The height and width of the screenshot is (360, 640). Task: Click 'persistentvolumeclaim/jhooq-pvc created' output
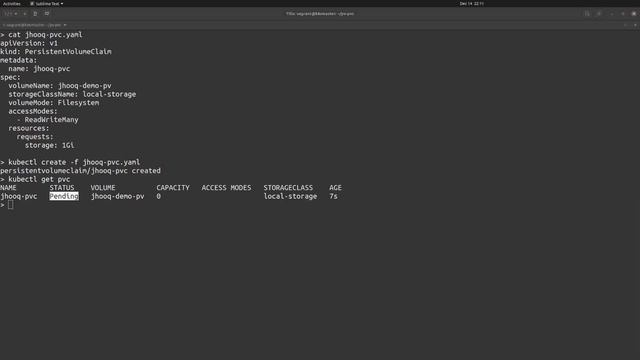pos(80,171)
